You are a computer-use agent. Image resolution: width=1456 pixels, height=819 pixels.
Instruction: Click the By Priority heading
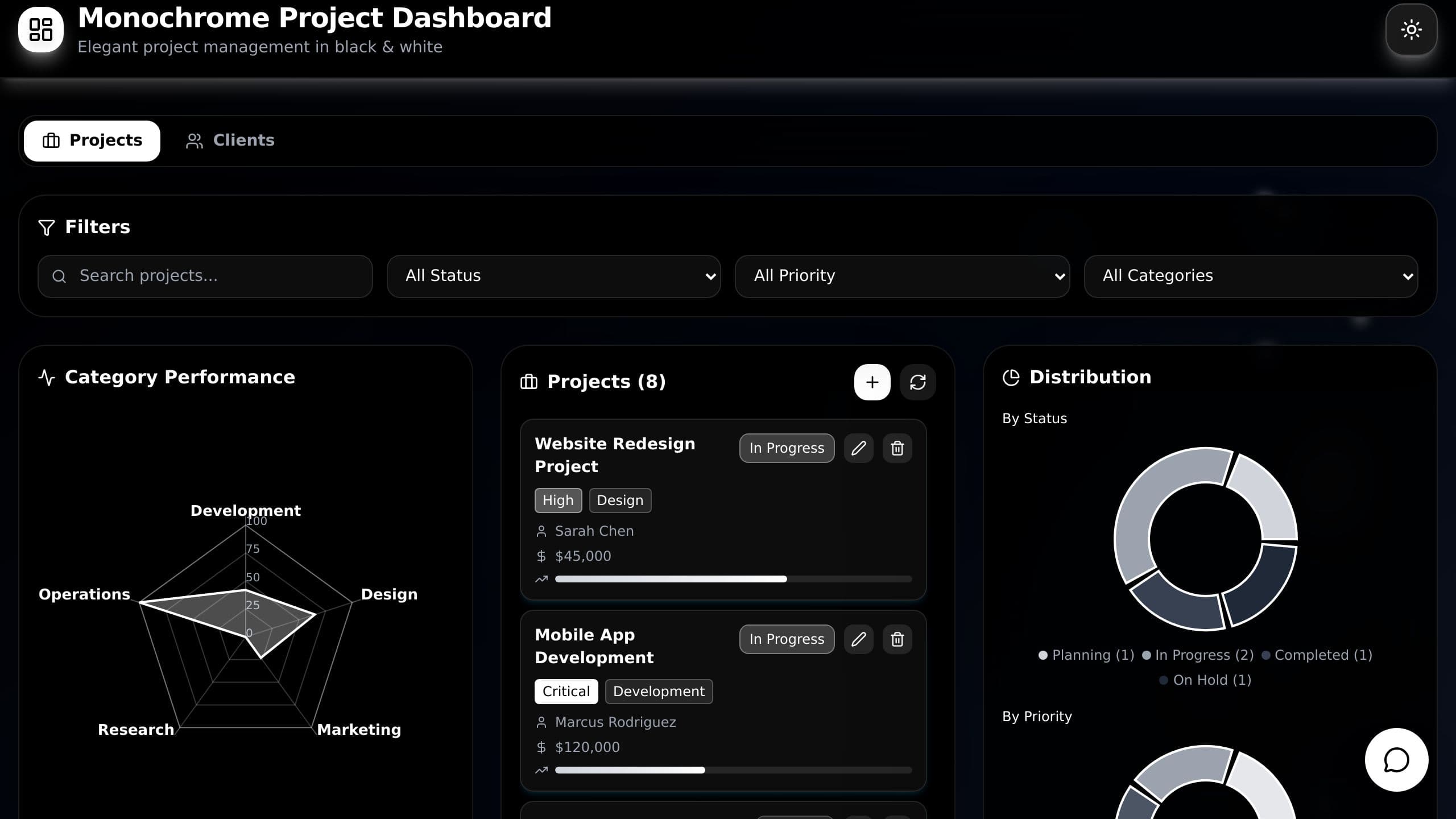(x=1037, y=717)
